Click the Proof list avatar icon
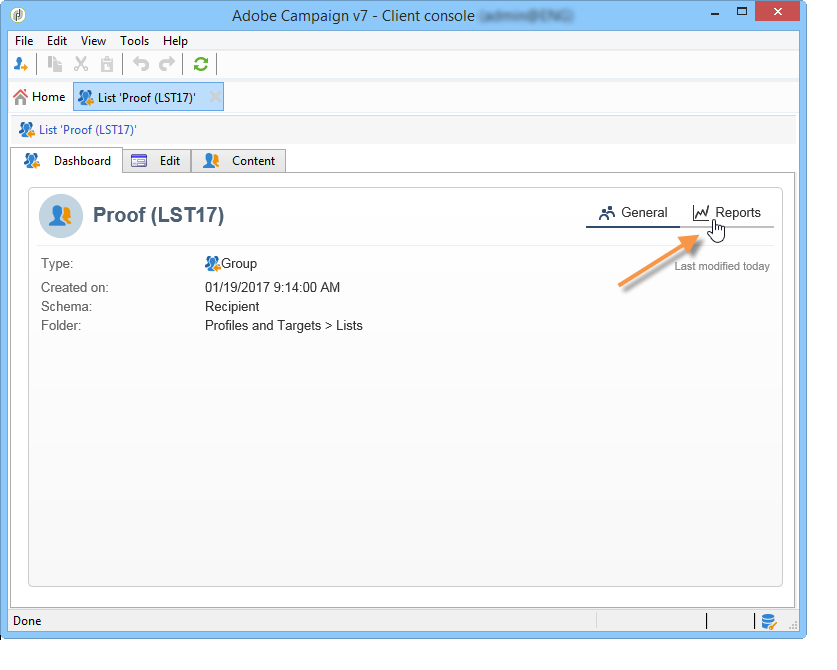This screenshot has width=837, height=670. (x=61, y=216)
